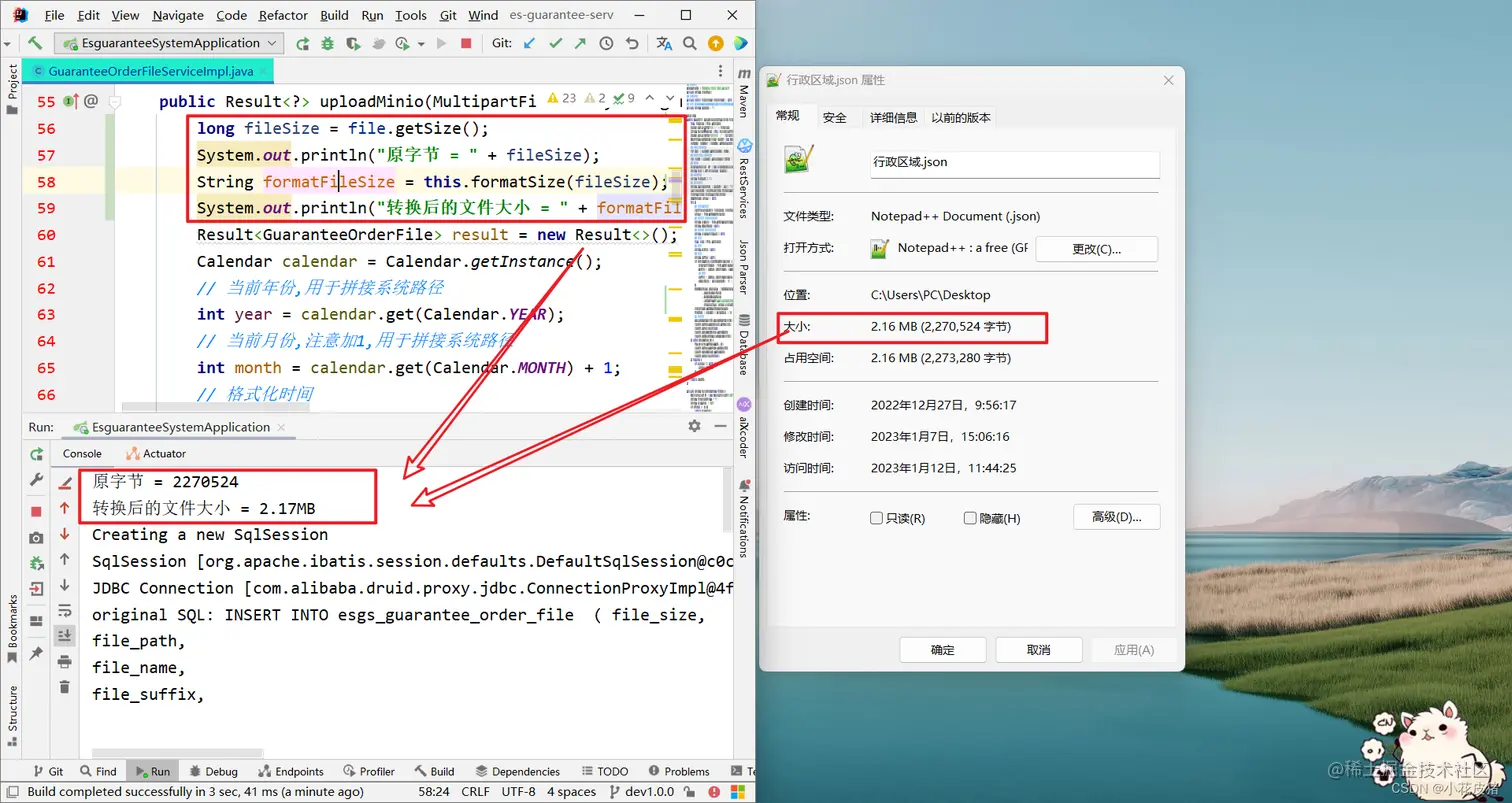
Task: Close the GuaranteeOrderFileServiceImpl.java editor tab
Action: [262, 71]
